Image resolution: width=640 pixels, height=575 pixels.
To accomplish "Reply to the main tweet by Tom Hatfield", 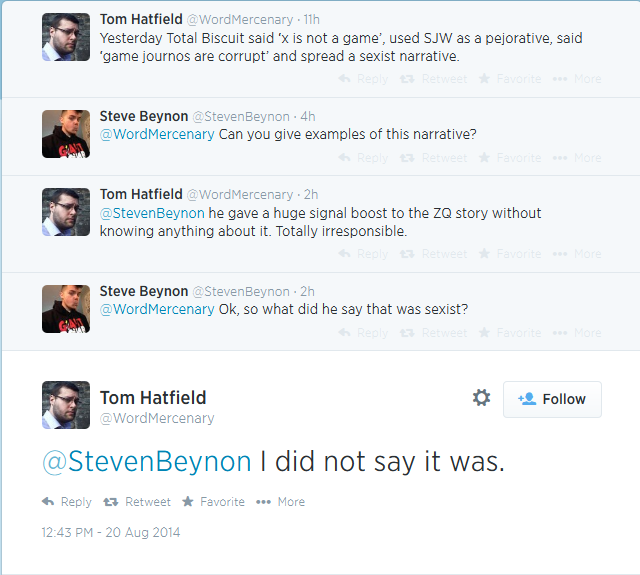I will 67,502.
